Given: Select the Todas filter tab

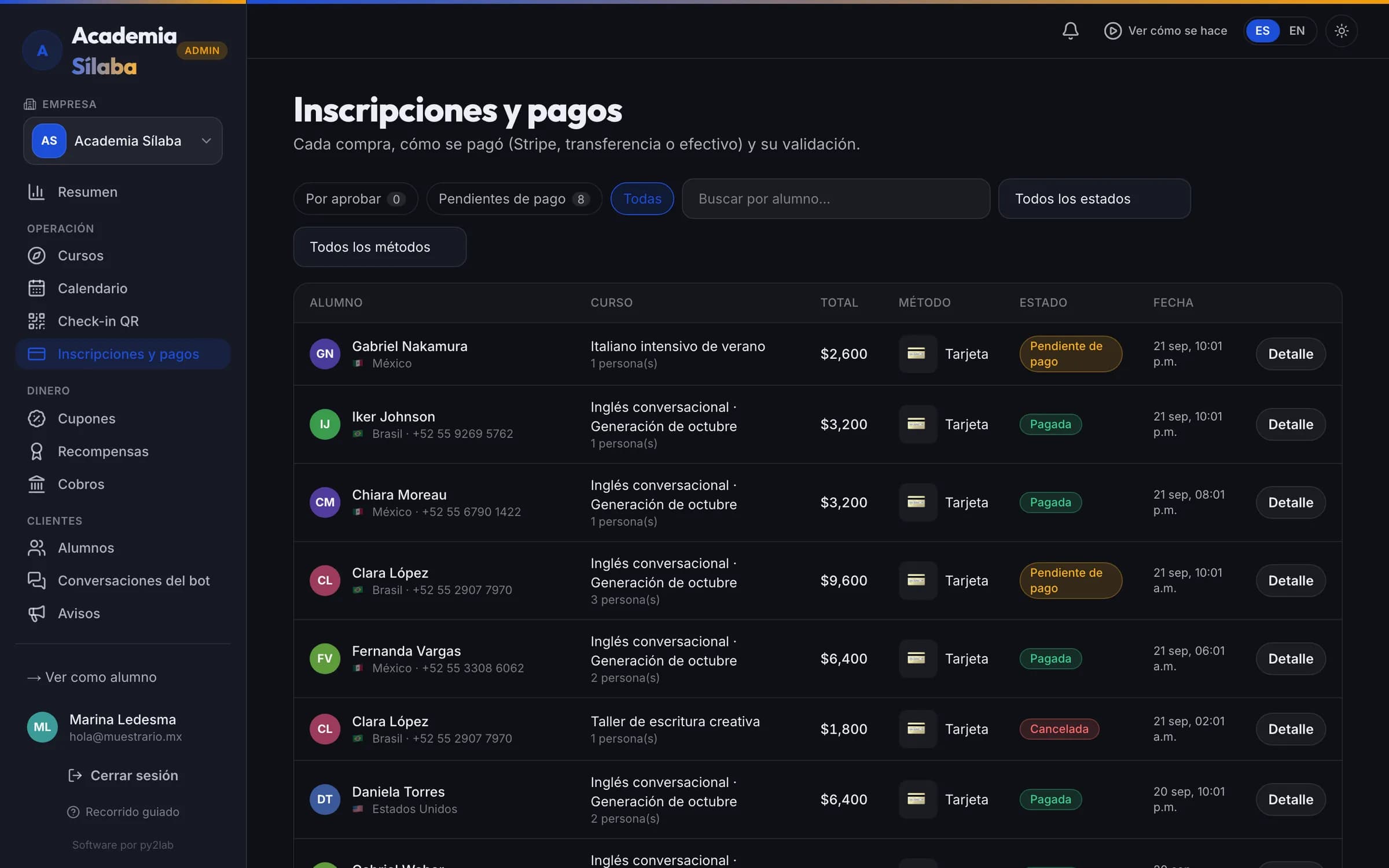Looking at the screenshot, I should coord(642,198).
